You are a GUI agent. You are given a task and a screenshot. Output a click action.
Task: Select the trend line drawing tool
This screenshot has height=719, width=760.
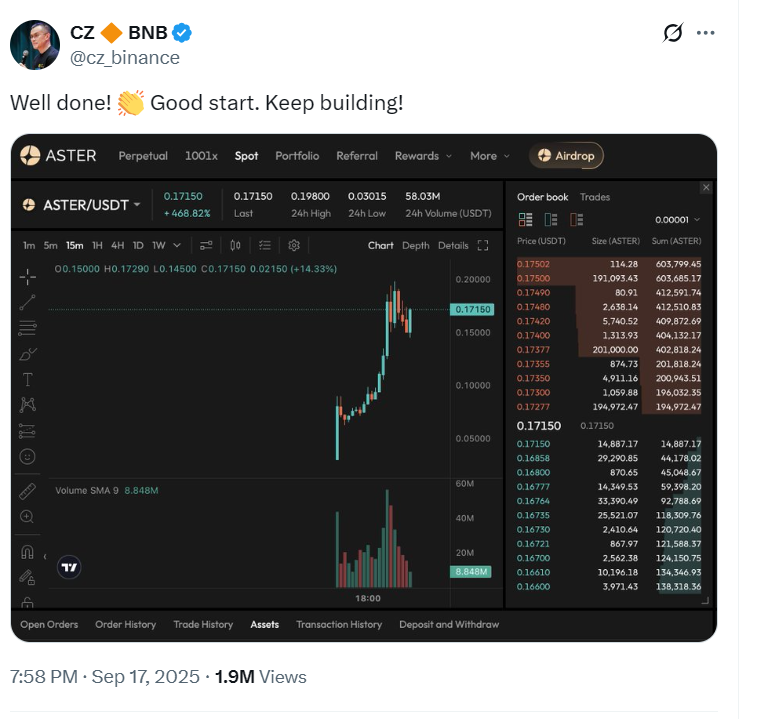pyautogui.click(x=28, y=301)
